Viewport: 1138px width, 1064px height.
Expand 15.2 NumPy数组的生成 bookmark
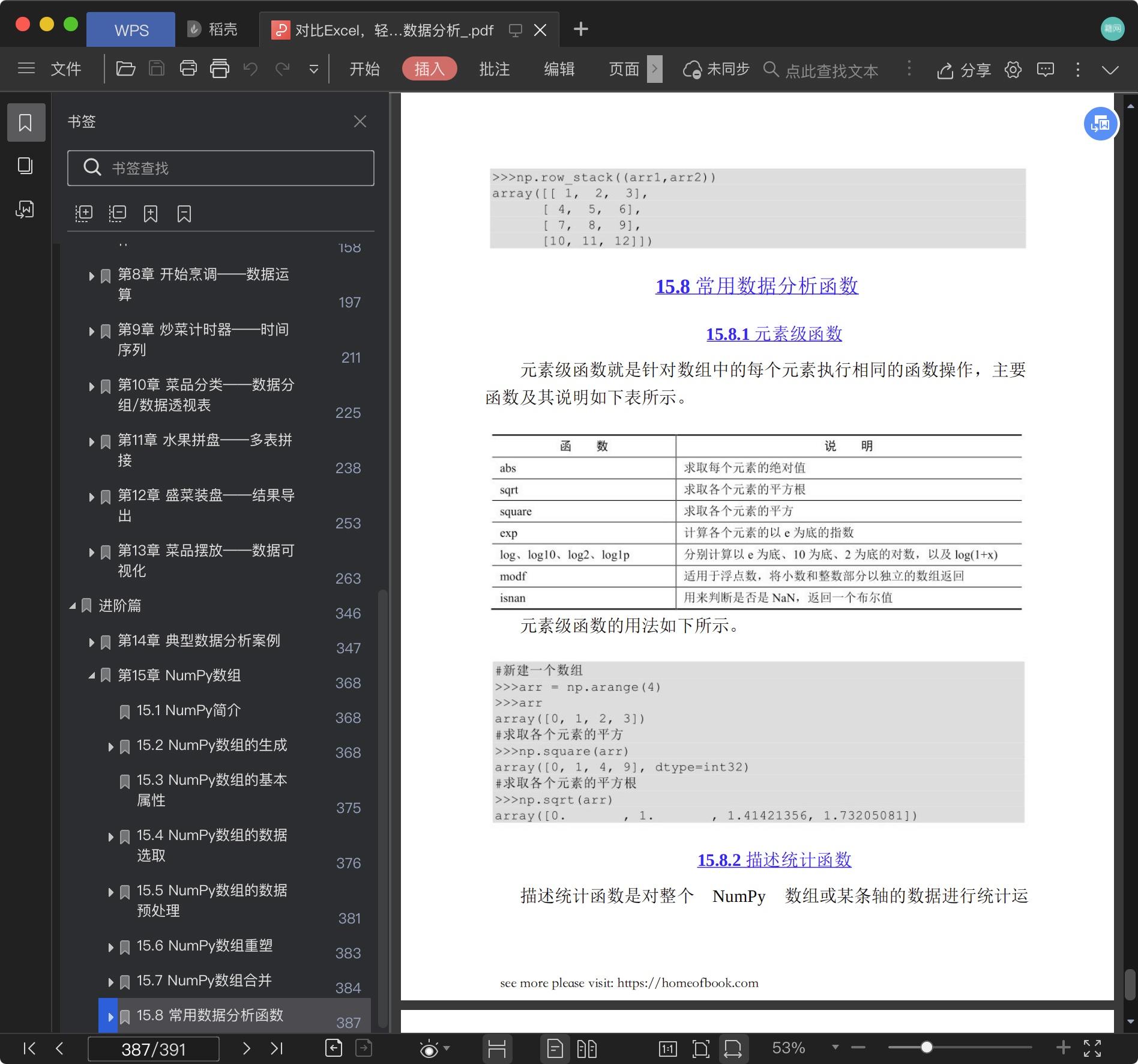pos(110,747)
